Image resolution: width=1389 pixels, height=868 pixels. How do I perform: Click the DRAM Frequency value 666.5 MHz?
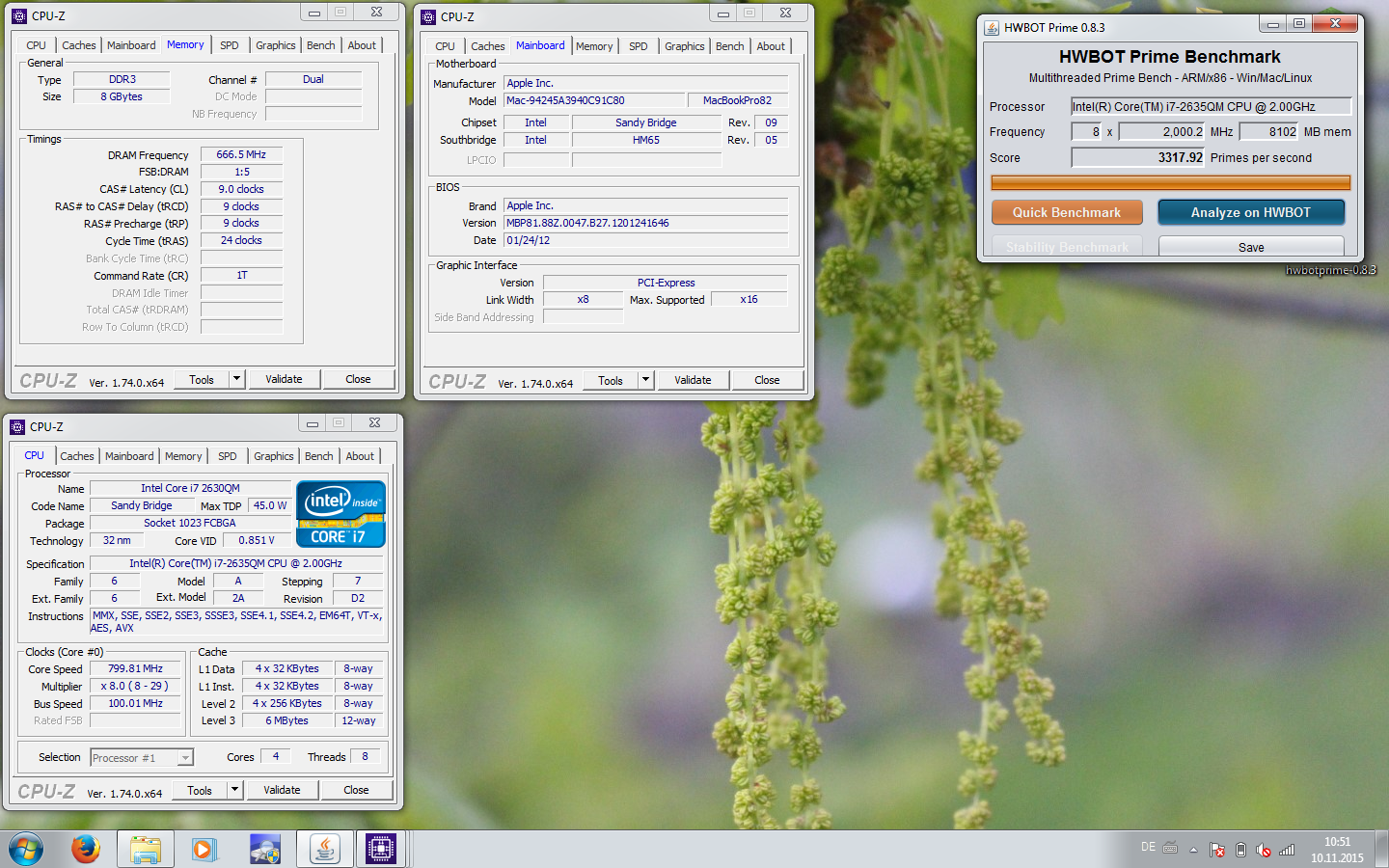[241, 154]
